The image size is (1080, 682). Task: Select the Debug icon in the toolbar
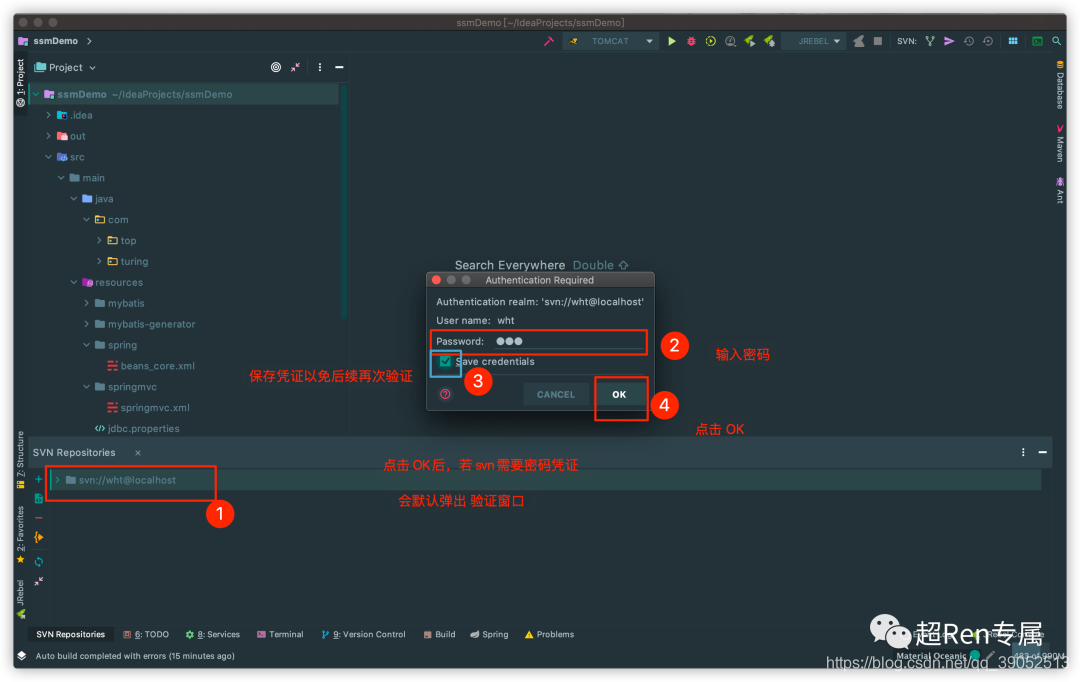pos(690,41)
